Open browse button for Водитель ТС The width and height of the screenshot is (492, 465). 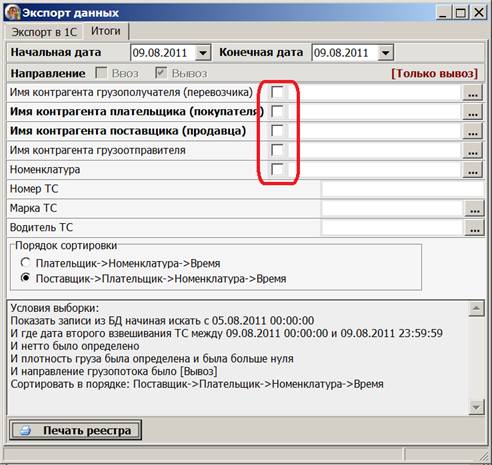click(x=474, y=228)
